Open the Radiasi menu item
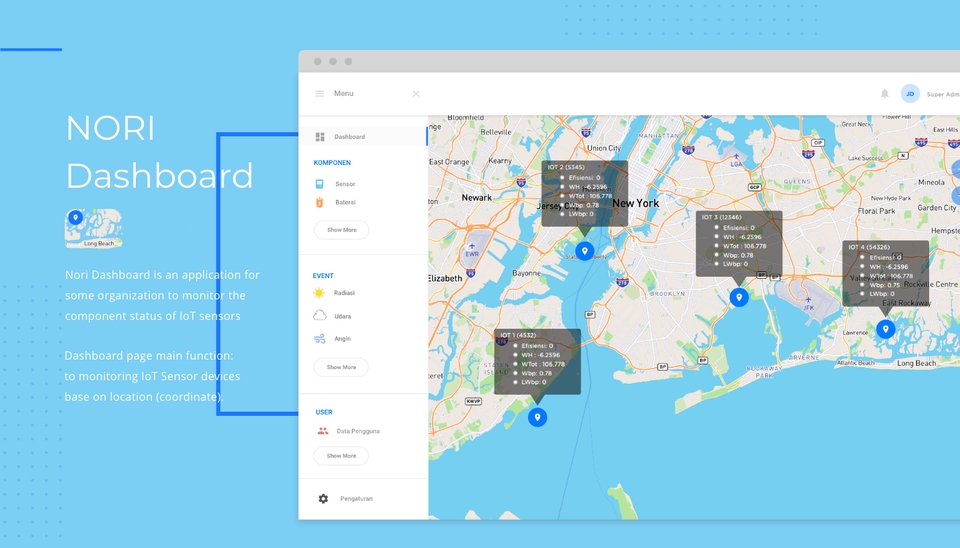The height and width of the screenshot is (548, 960). [x=344, y=293]
